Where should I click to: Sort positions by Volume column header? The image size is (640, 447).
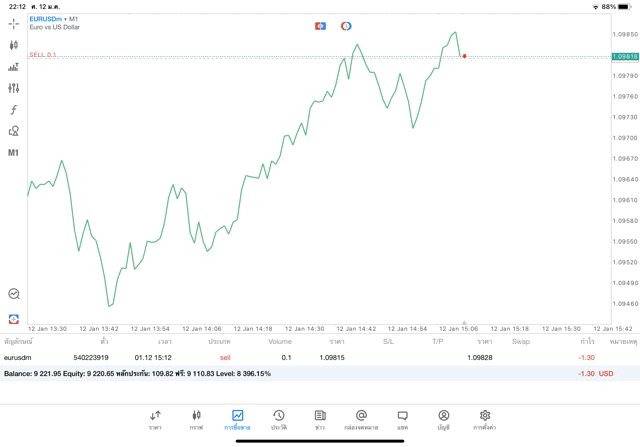[279, 341]
